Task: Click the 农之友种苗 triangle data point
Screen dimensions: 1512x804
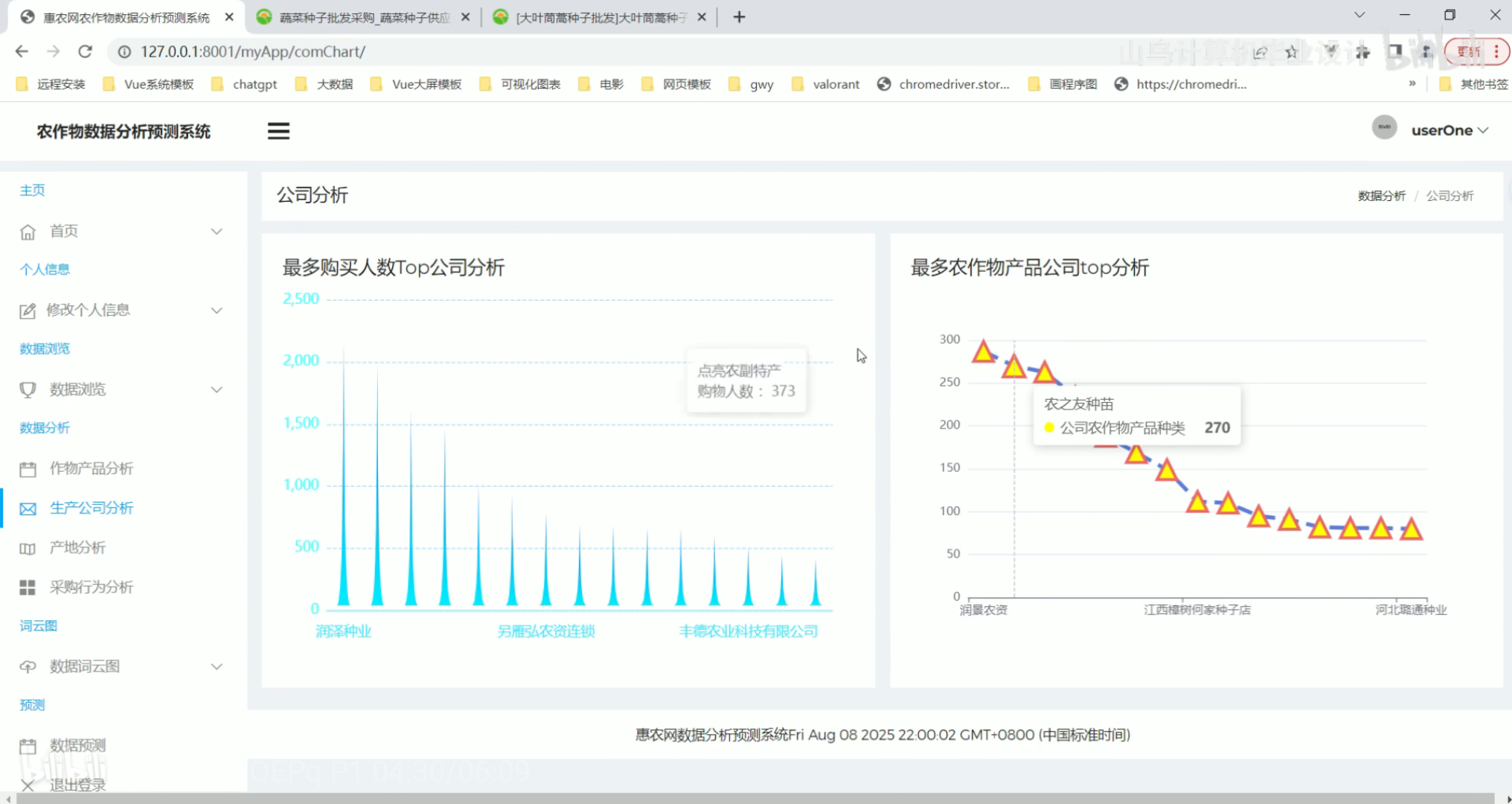Action: [x=1013, y=367]
